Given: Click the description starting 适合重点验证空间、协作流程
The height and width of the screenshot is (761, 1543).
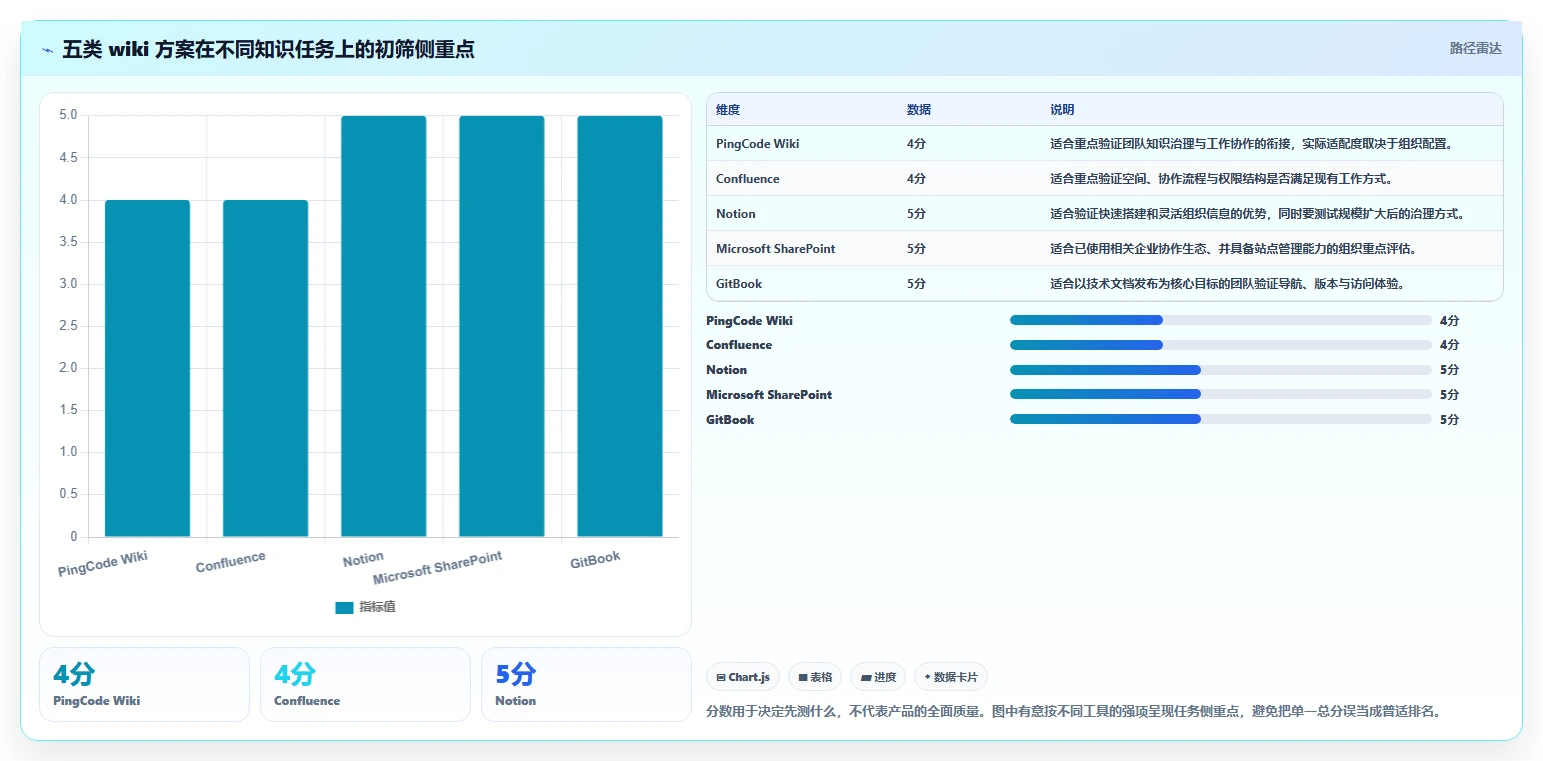Looking at the screenshot, I should click(x=1221, y=179).
